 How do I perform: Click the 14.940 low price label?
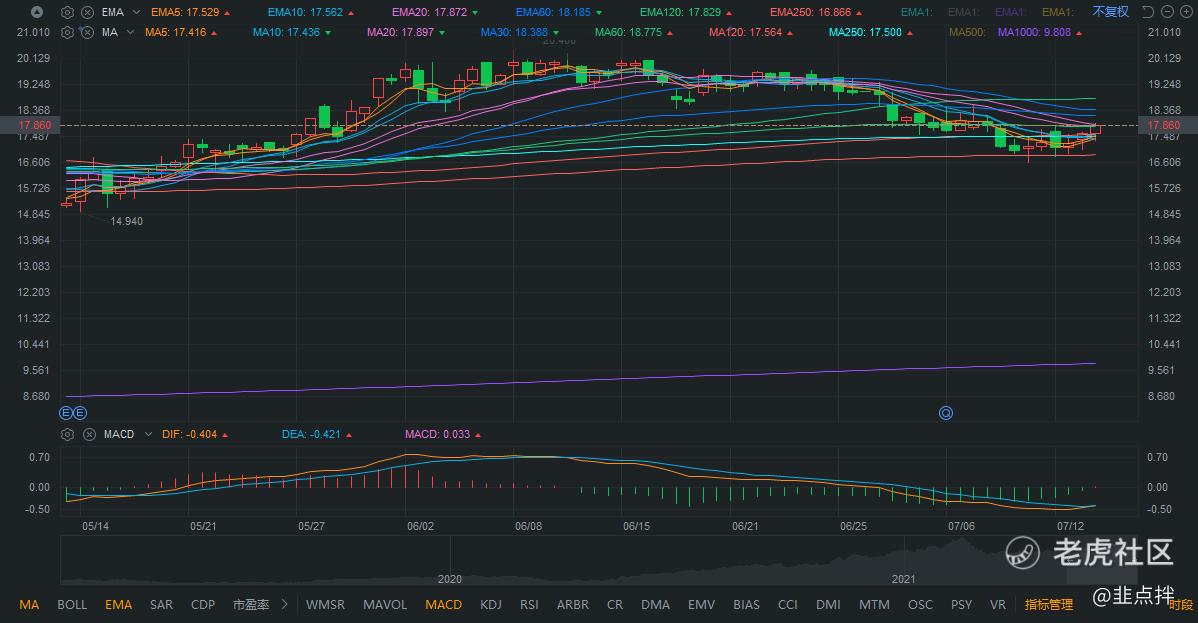coord(126,221)
